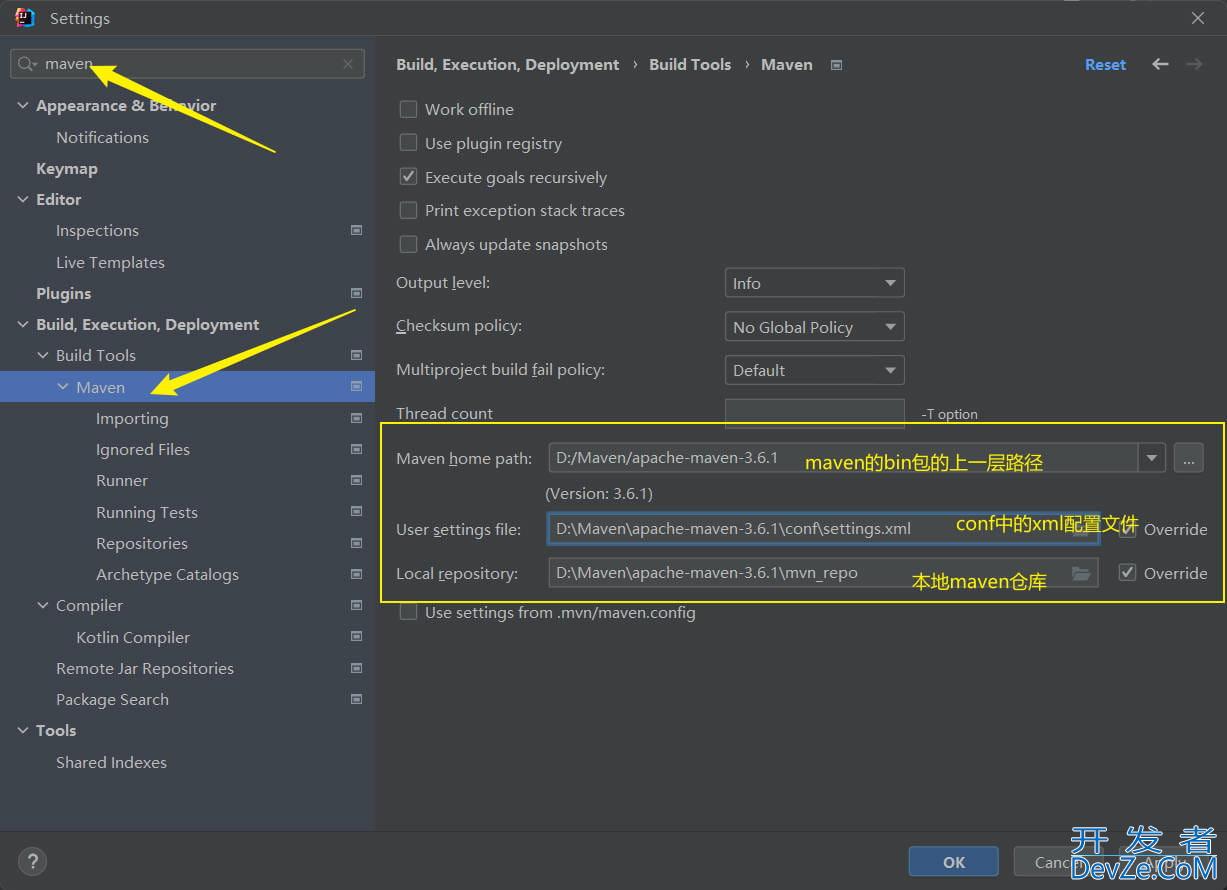Select Package Search settings

tap(112, 699)
